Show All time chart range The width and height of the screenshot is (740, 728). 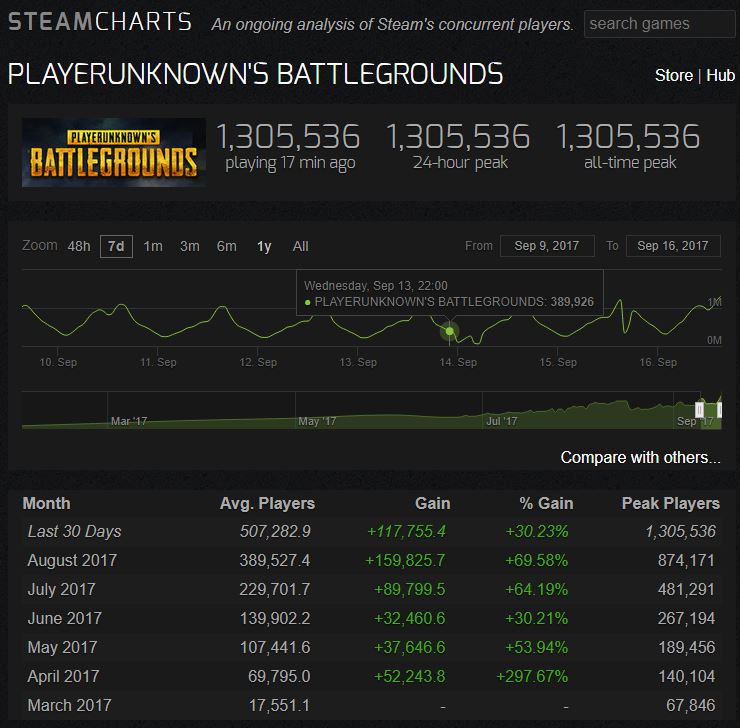click(301, 246)
